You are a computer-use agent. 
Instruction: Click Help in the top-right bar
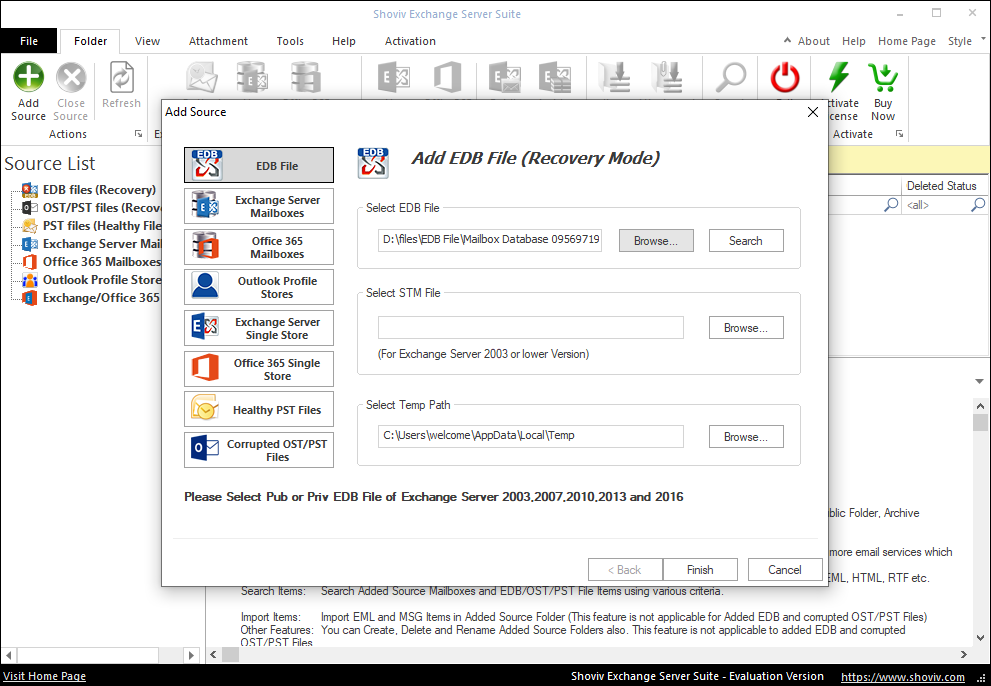[x=854, y=41]
